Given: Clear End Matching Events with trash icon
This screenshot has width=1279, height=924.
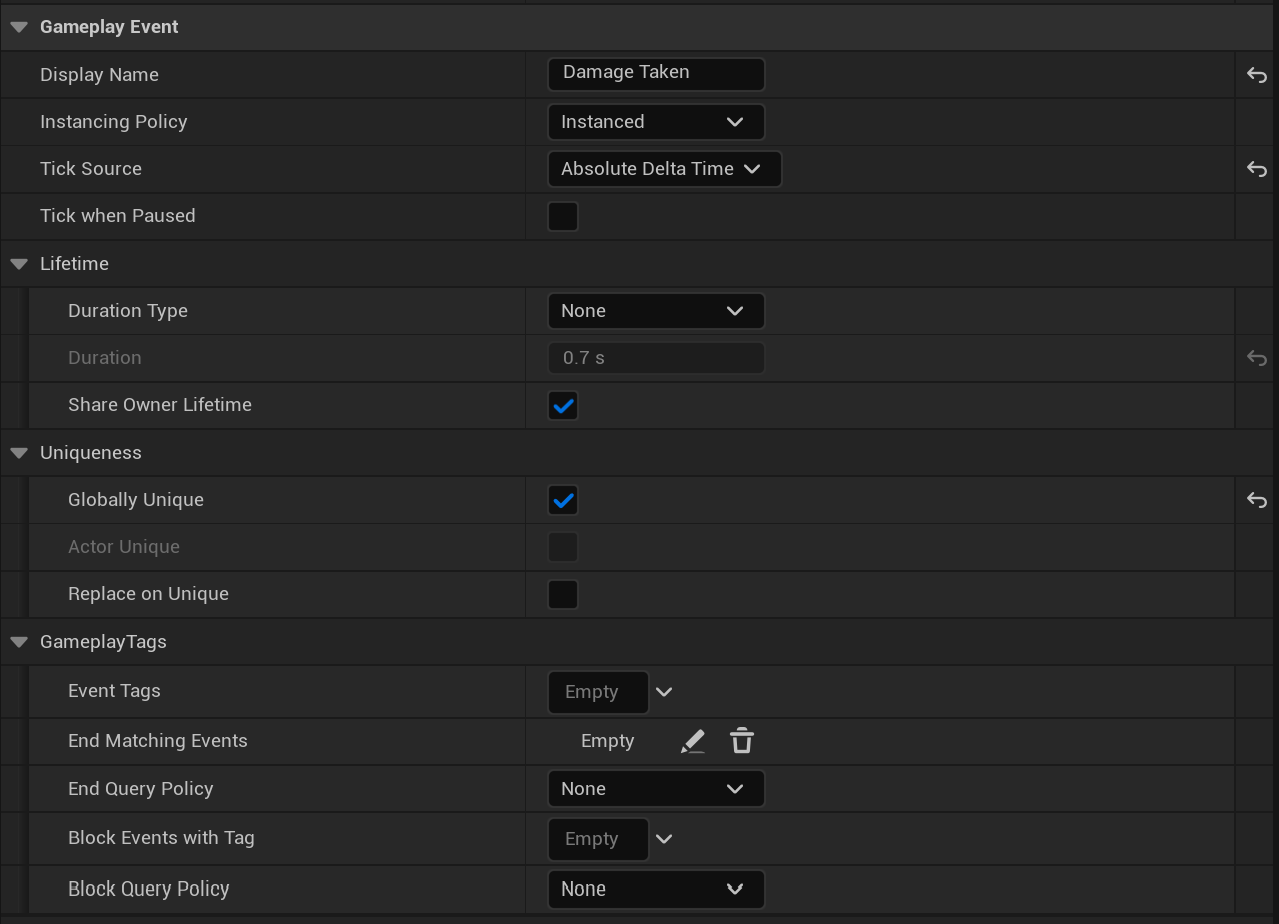Looking at the screenshot, I should [742, 741].
